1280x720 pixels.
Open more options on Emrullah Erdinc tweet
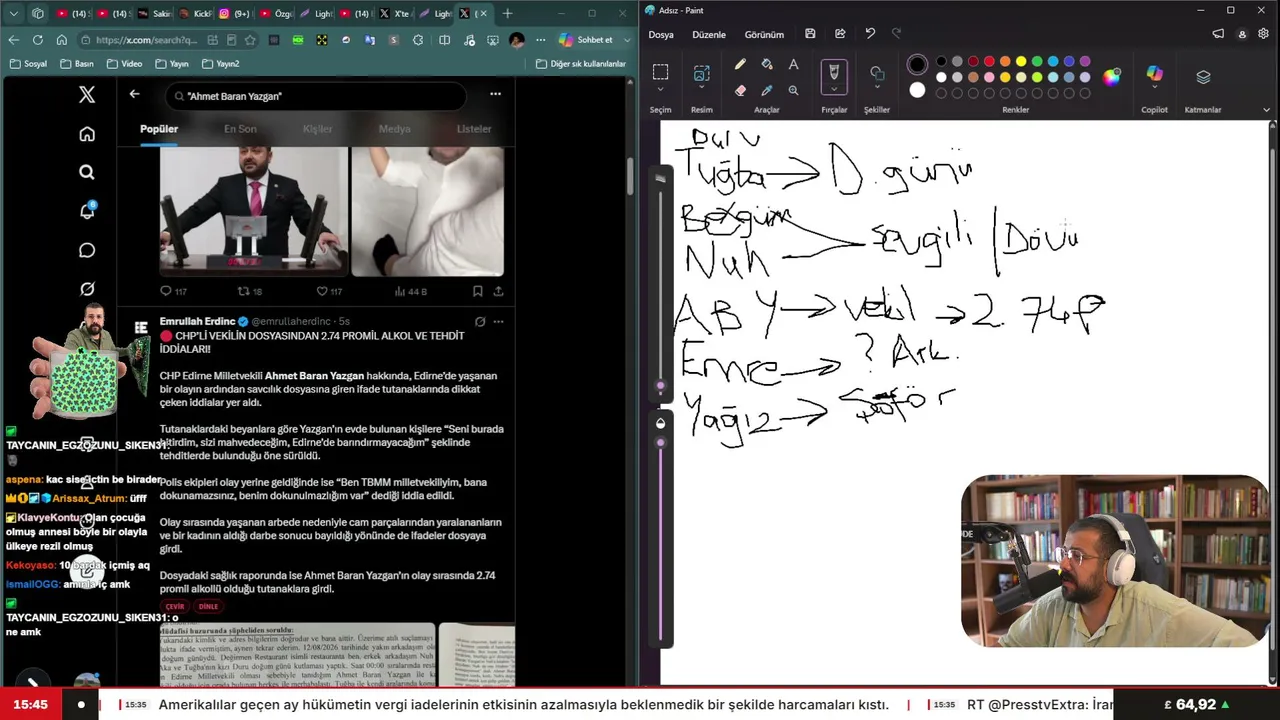point(498,322)
